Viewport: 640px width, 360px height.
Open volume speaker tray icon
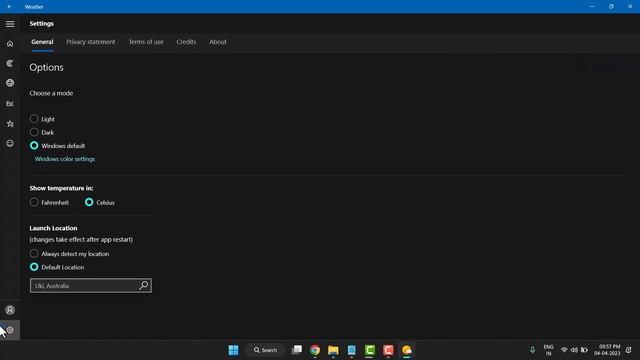pyautogui.click(x=574, y=350)
